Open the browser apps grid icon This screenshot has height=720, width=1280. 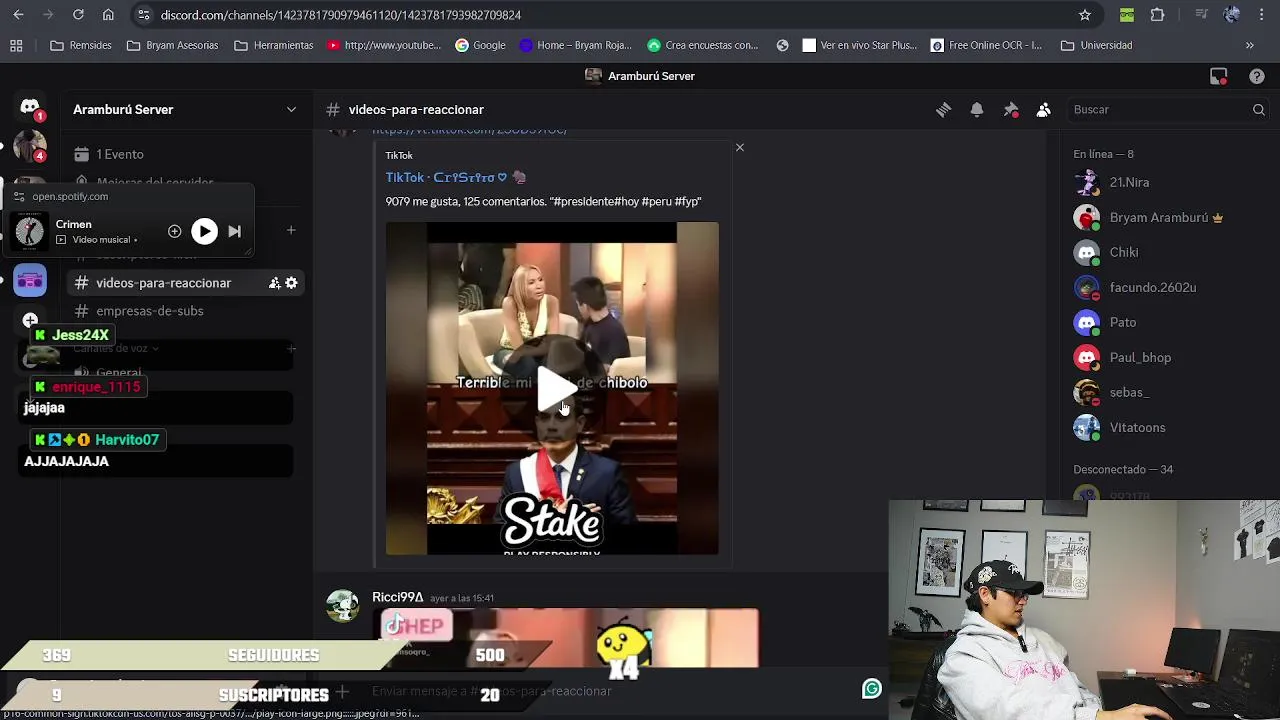(x=16, y=45)
